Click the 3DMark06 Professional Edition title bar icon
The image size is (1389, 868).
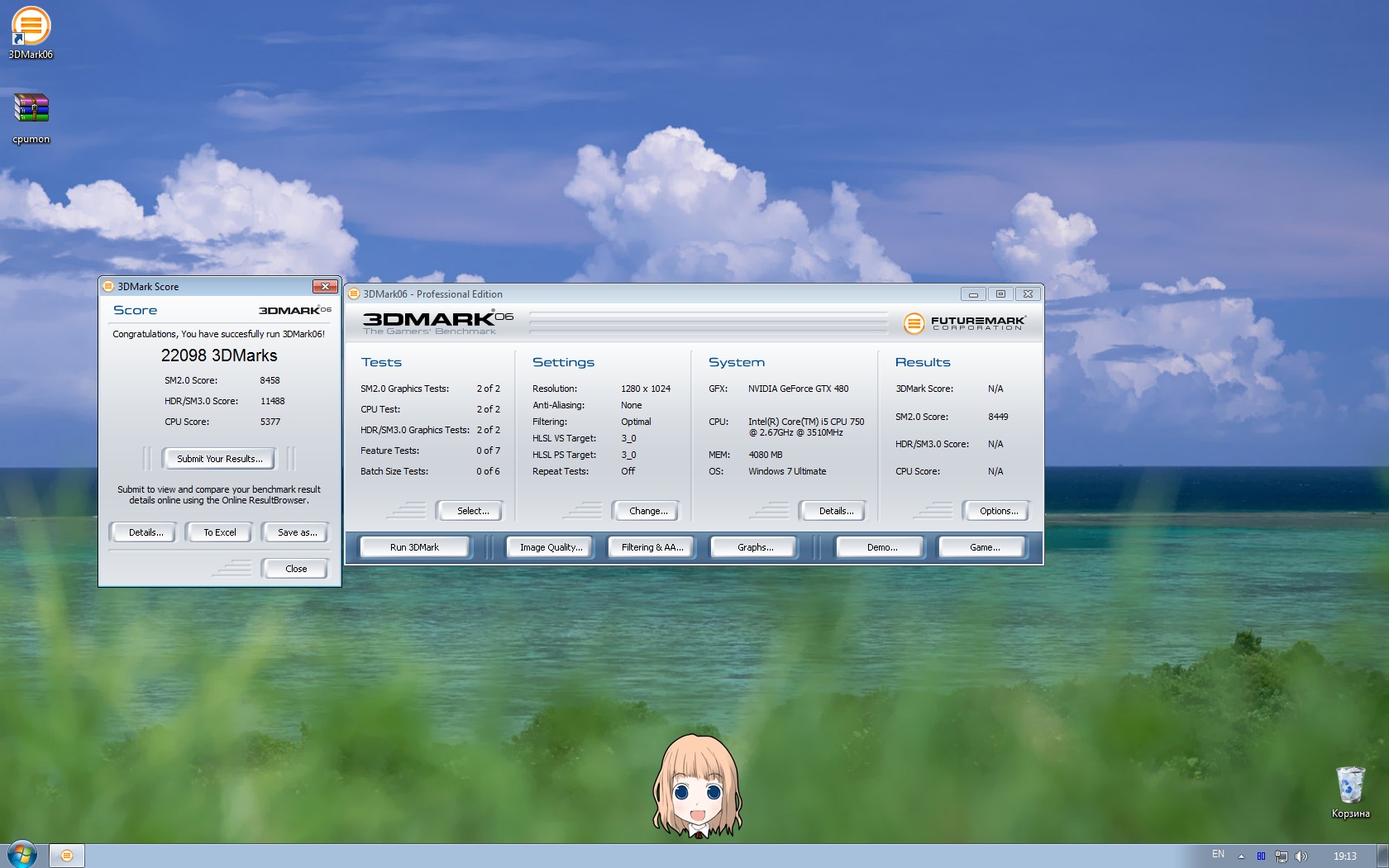click(x=354, y=293)
